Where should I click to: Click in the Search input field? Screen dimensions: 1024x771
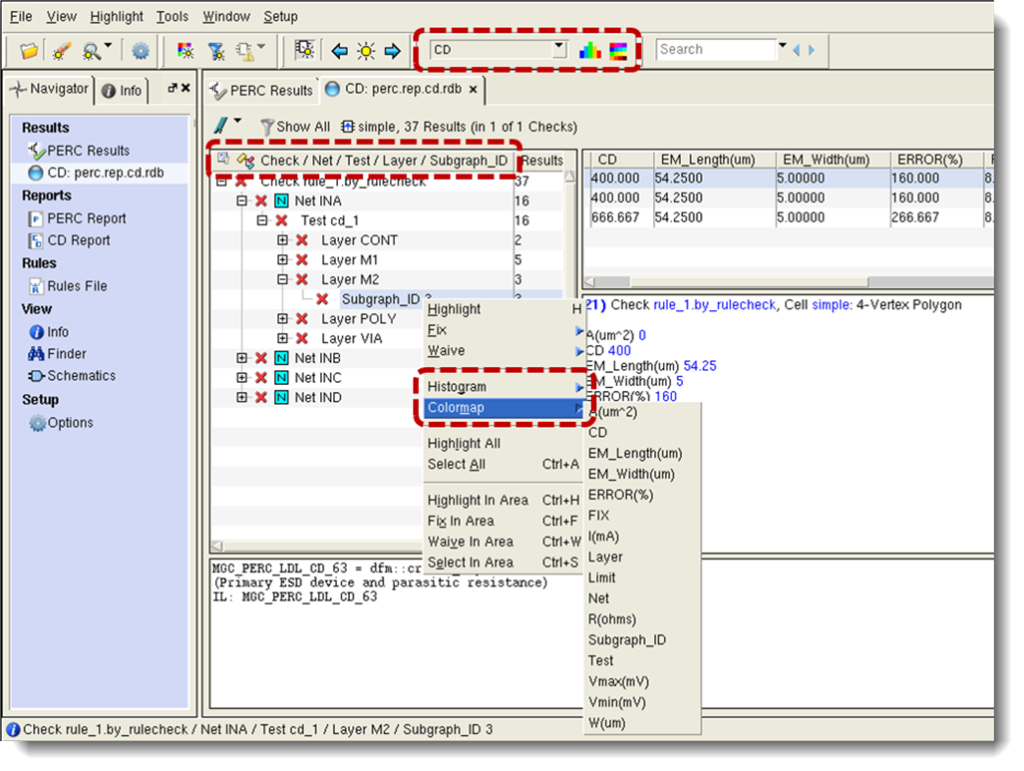click(x=716, y=50)
